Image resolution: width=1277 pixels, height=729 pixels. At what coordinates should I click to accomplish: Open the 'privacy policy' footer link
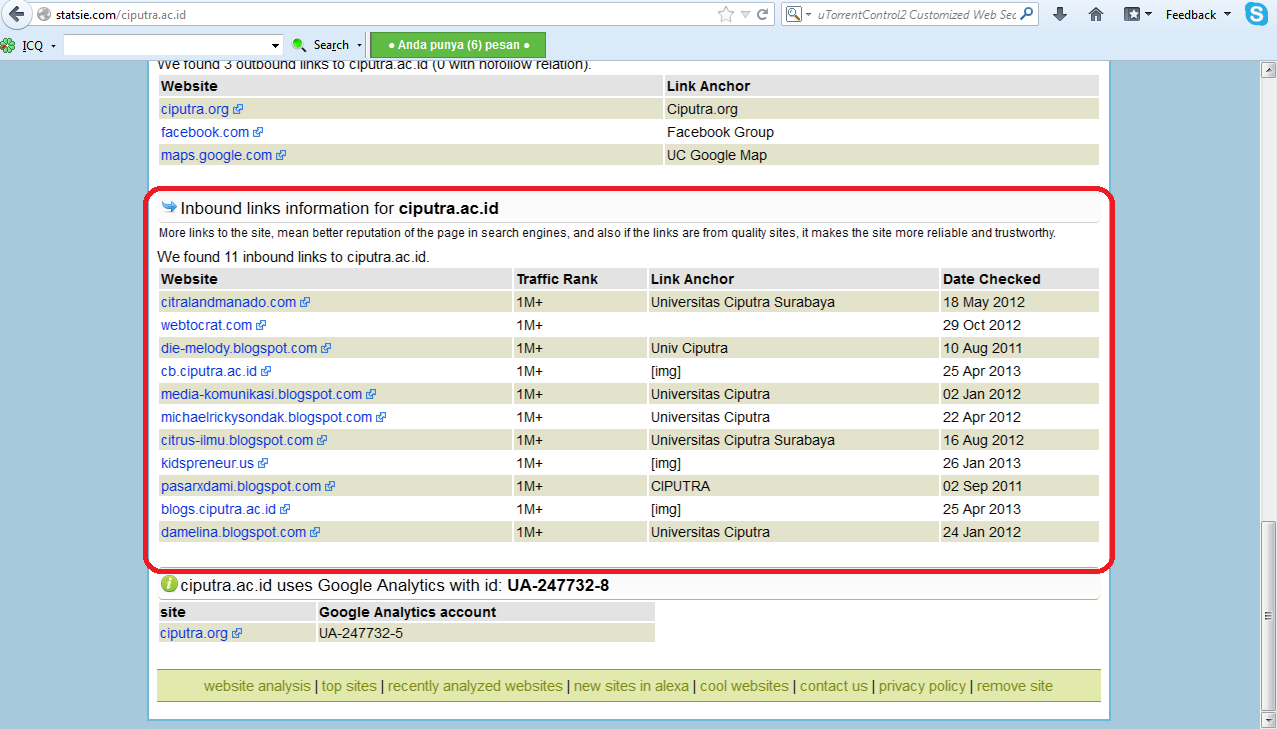(x=922, y=686)
